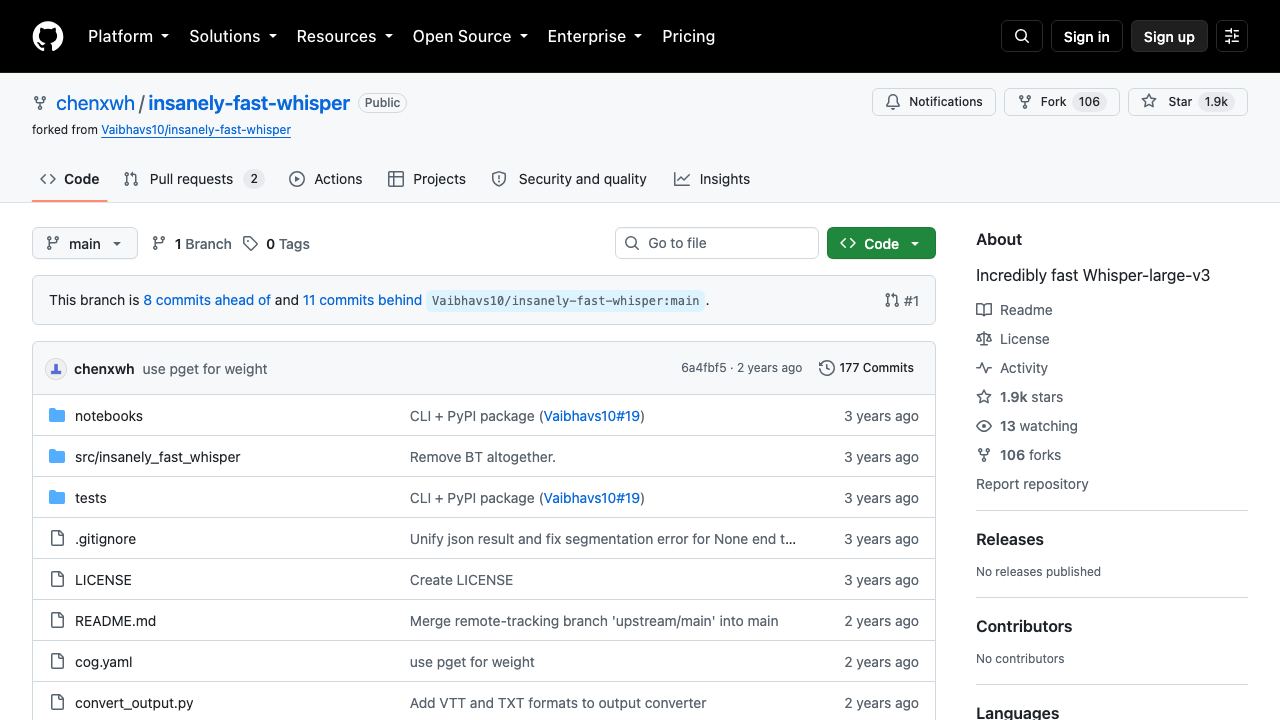1280x720 pixels.
Task: Click the Sign up button
Action: [1169, 36]
